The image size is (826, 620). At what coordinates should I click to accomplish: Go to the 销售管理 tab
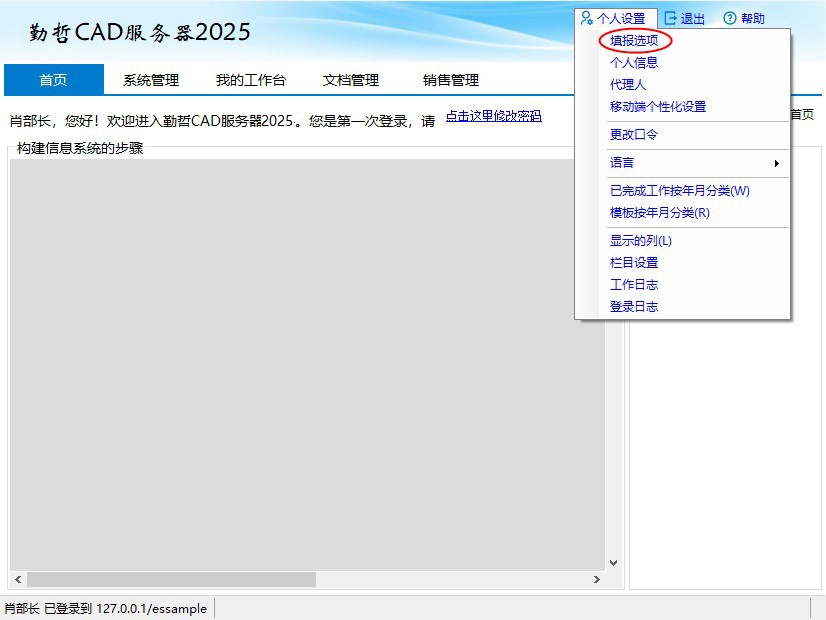pos(451,80)
